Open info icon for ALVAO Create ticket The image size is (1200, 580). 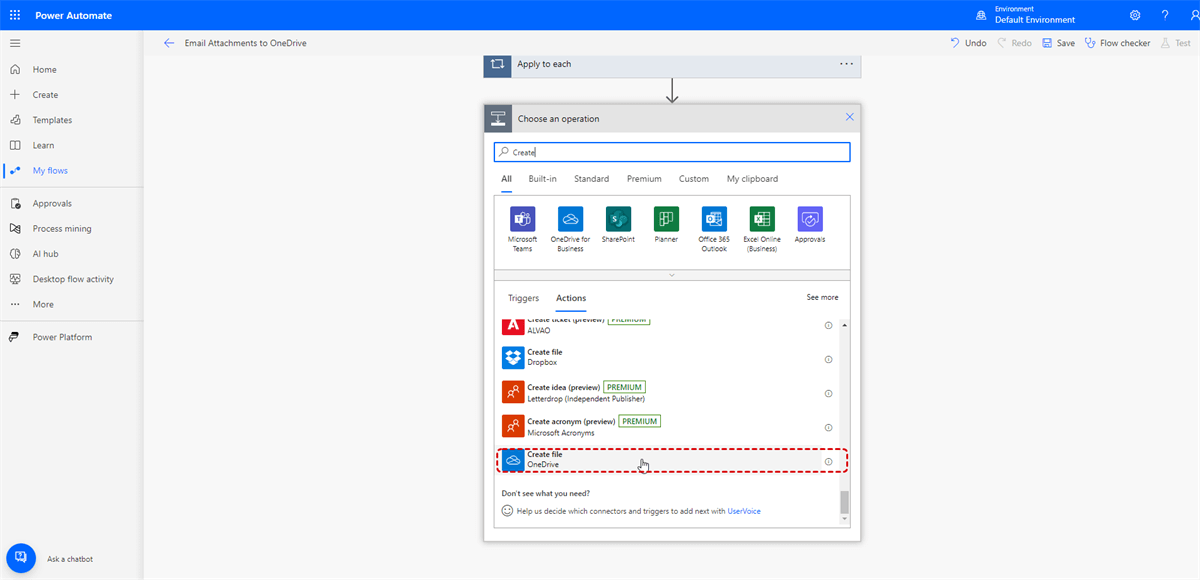[x=828, y=325]
